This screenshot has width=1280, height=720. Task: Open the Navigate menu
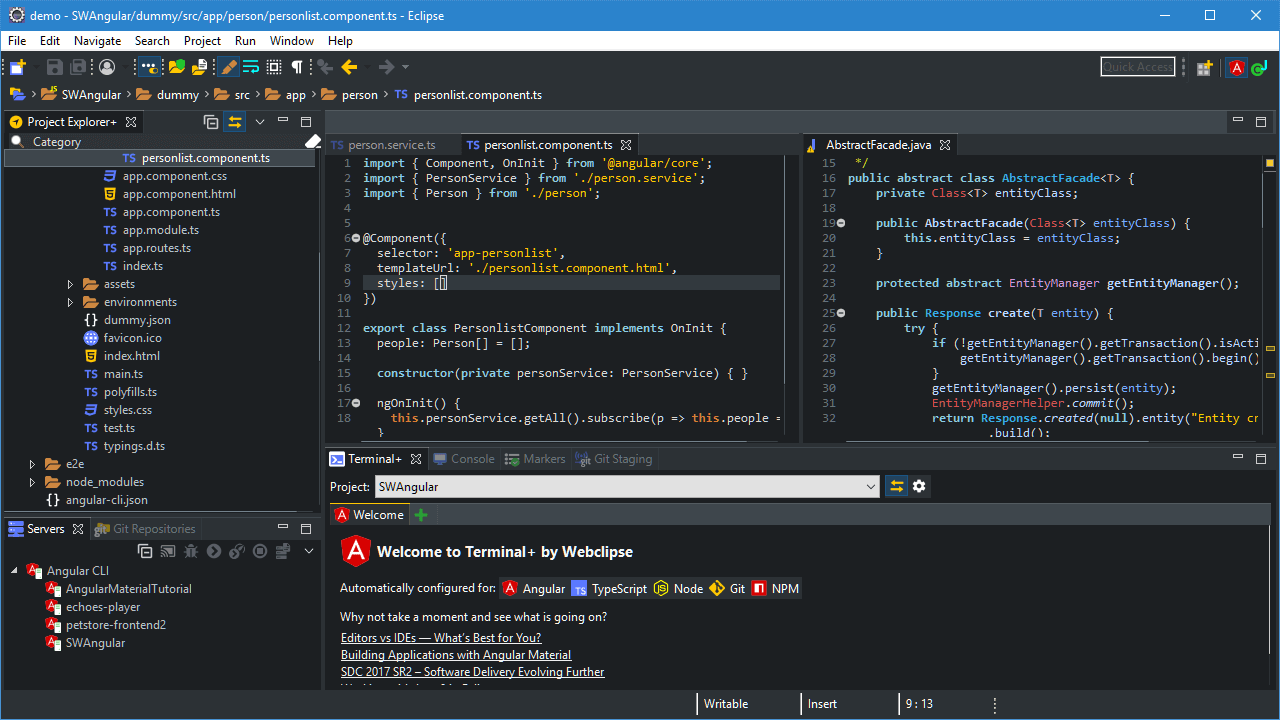[x=97, y=41]
